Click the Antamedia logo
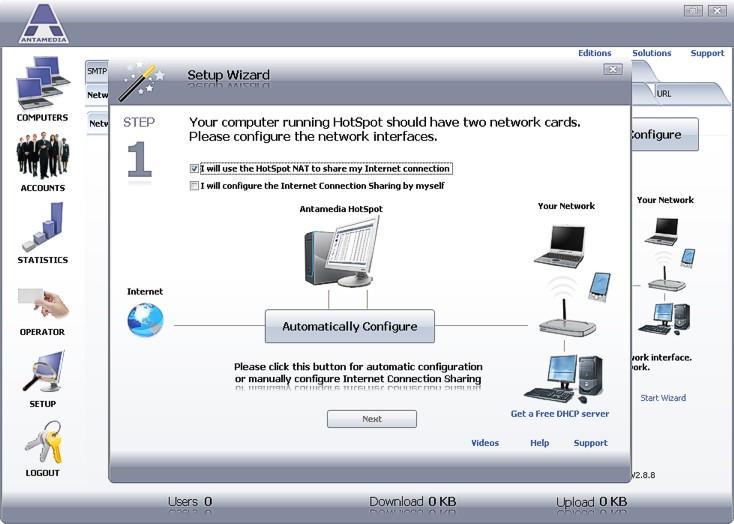This screenshot has width=734, height=524. point(44,24)
